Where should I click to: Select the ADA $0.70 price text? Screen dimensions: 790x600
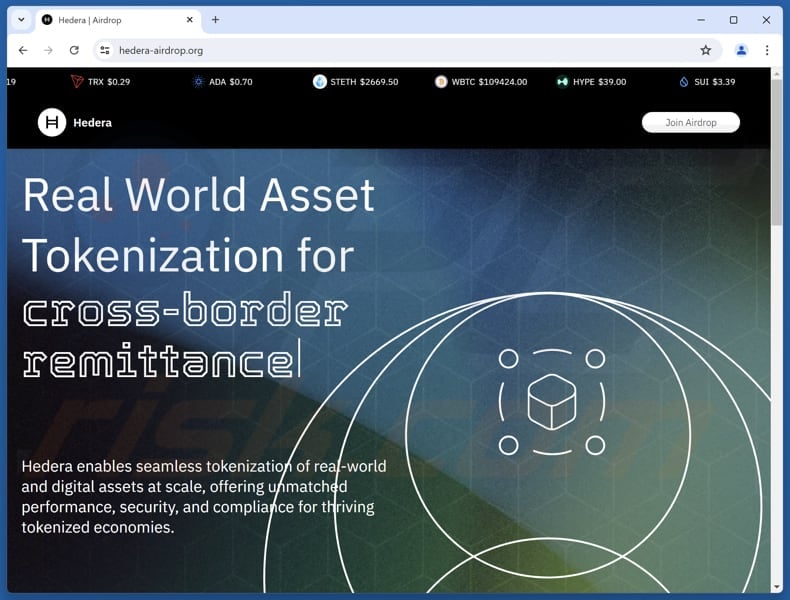pyautogui.click(x=231, y=82)
